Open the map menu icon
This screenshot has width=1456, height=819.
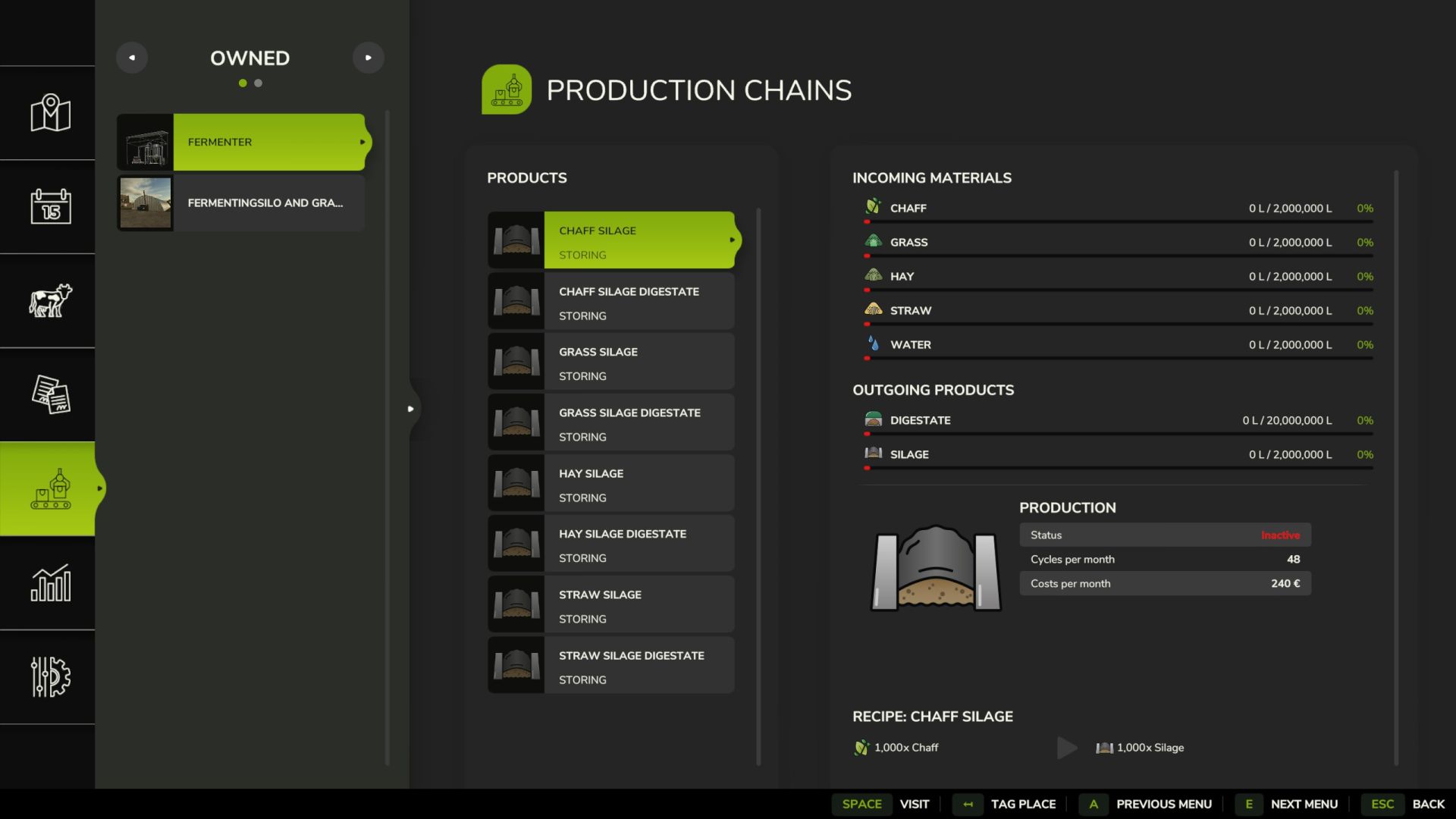pos(50,113)
